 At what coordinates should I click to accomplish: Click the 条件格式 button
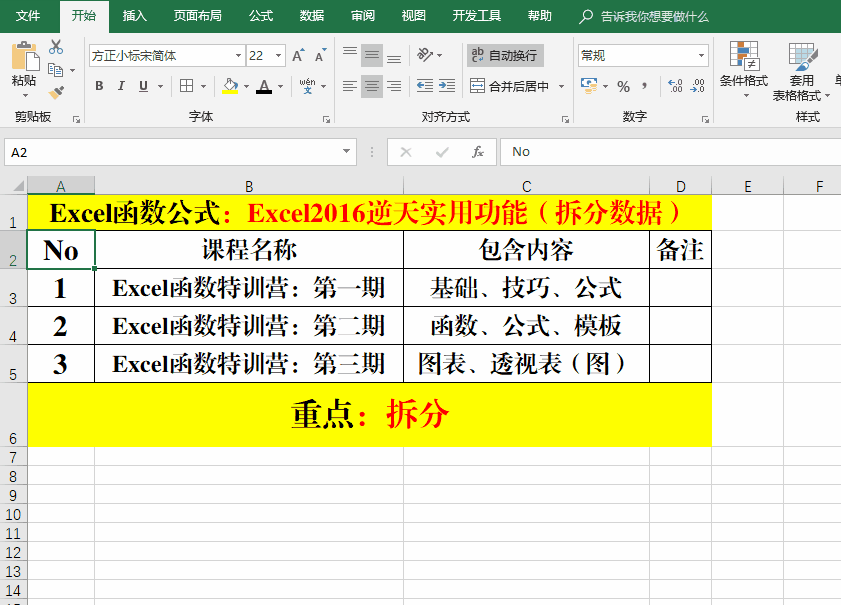click(744, 70)
